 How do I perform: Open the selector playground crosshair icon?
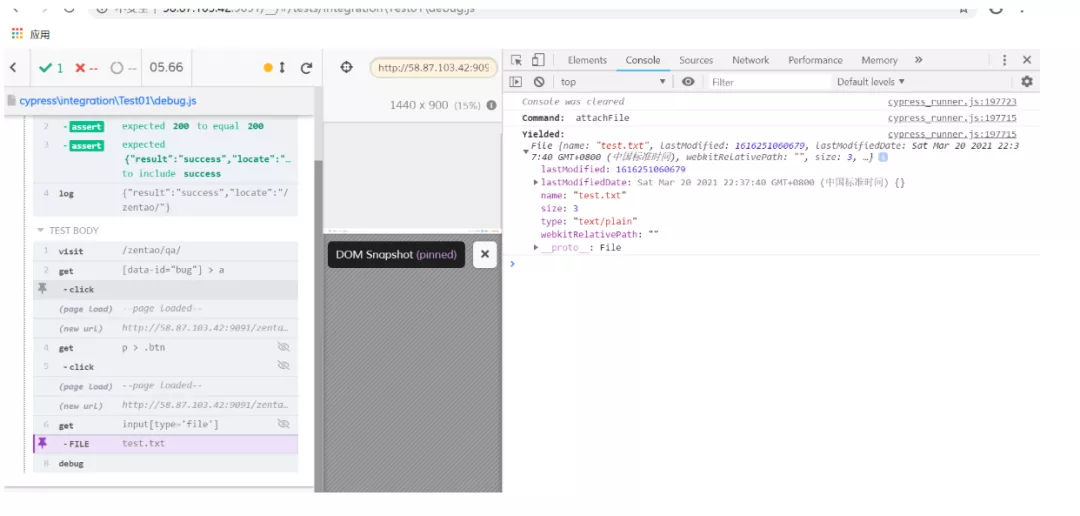[346, 67]
